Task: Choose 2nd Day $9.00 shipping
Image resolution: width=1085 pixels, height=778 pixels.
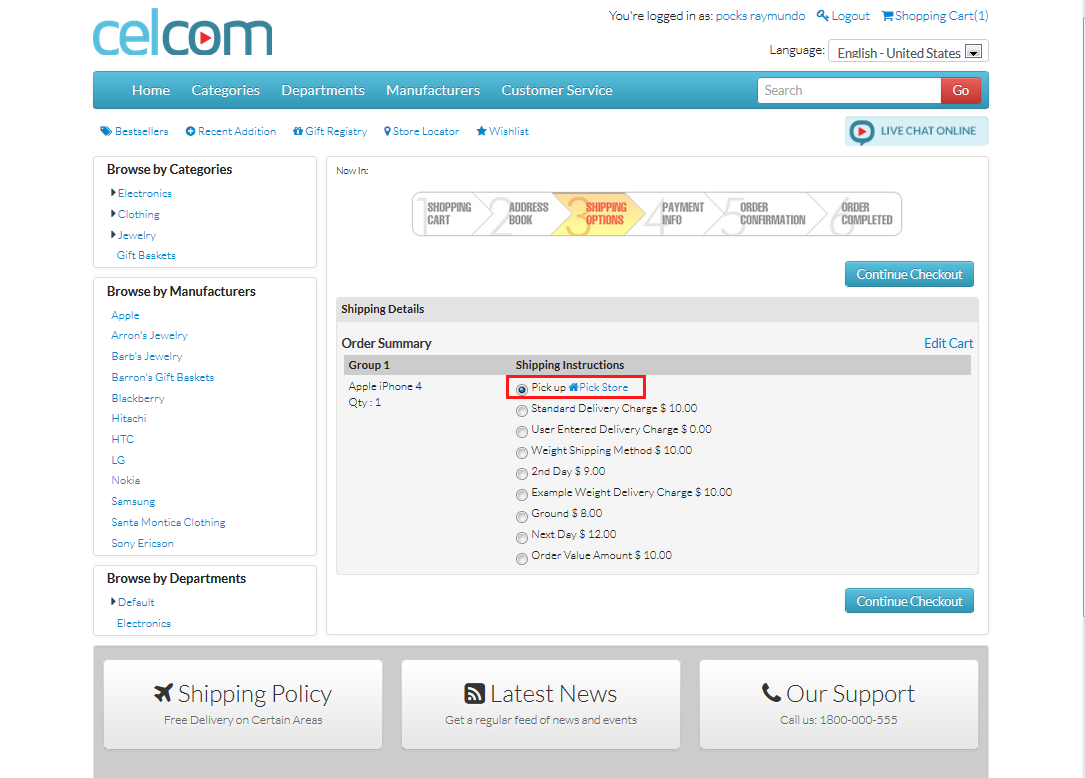Action: point(521,473)
